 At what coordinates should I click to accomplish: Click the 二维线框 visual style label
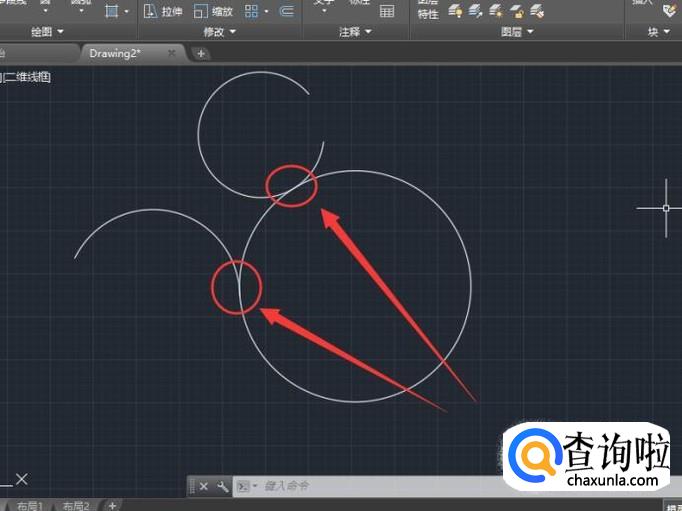coord(27,77)
